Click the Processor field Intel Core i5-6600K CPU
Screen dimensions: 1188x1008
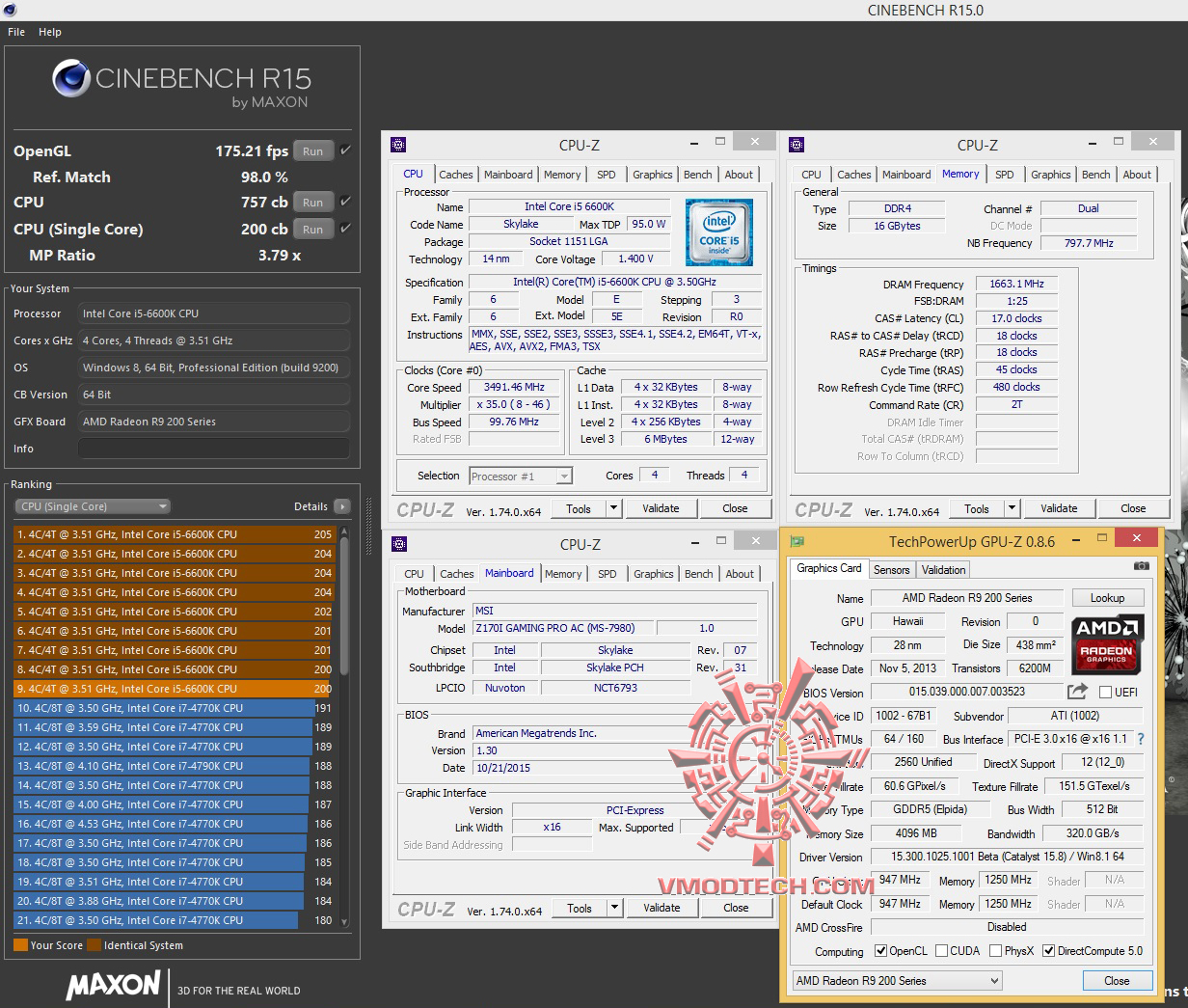(x=214, y=313)
